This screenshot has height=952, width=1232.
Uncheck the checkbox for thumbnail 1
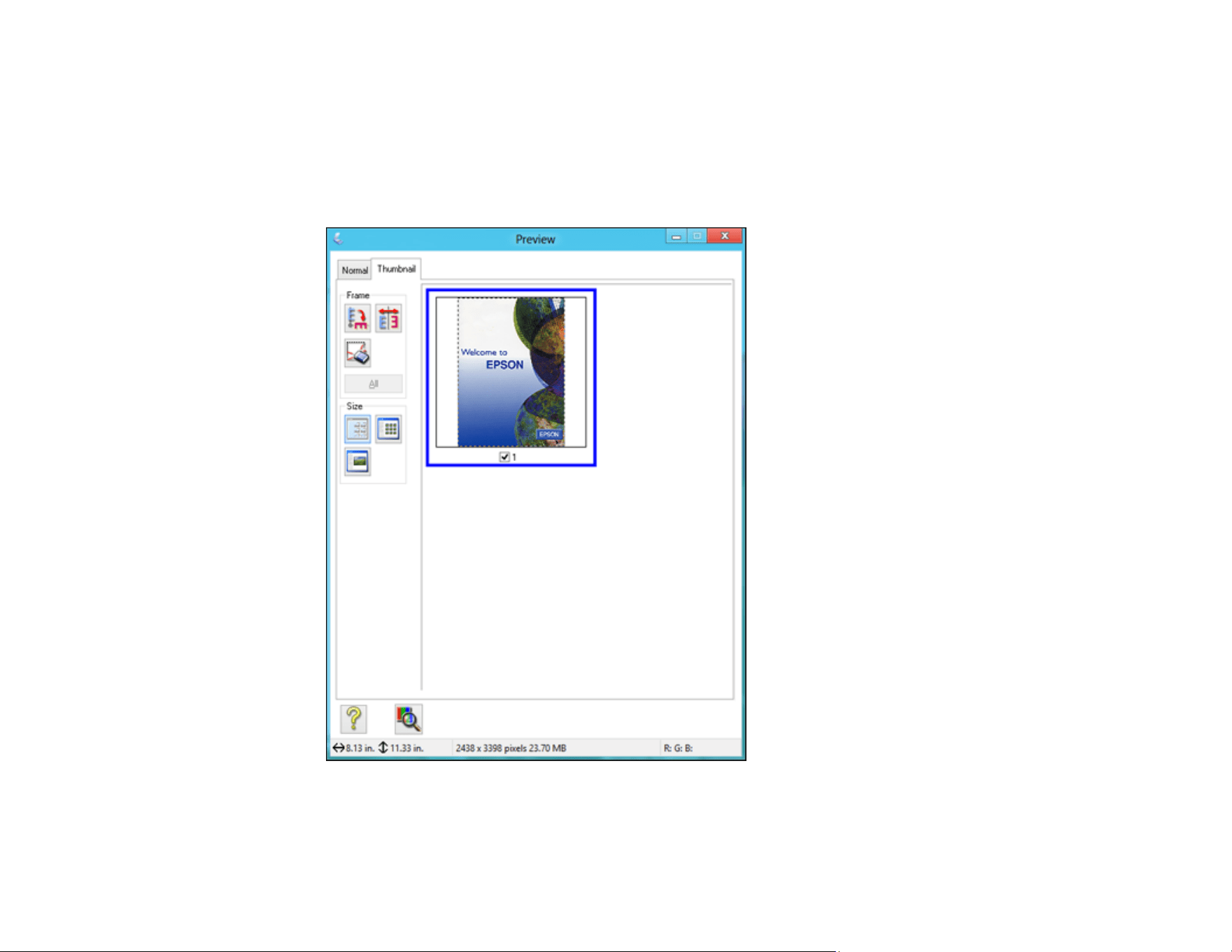[x=504, y=457]
